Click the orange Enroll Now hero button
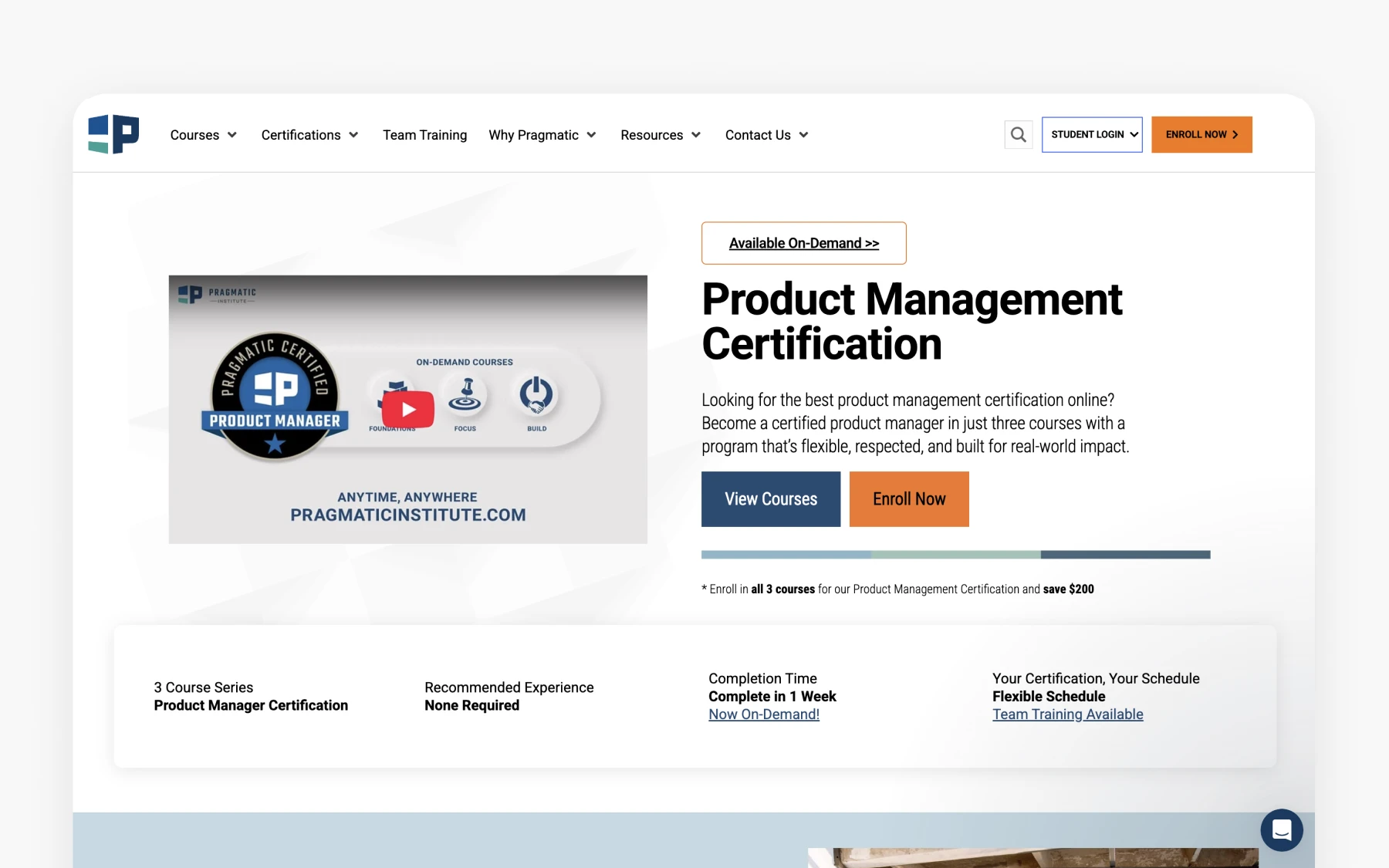The height and width of the screenshot is (868, 1389). (909, 499)
